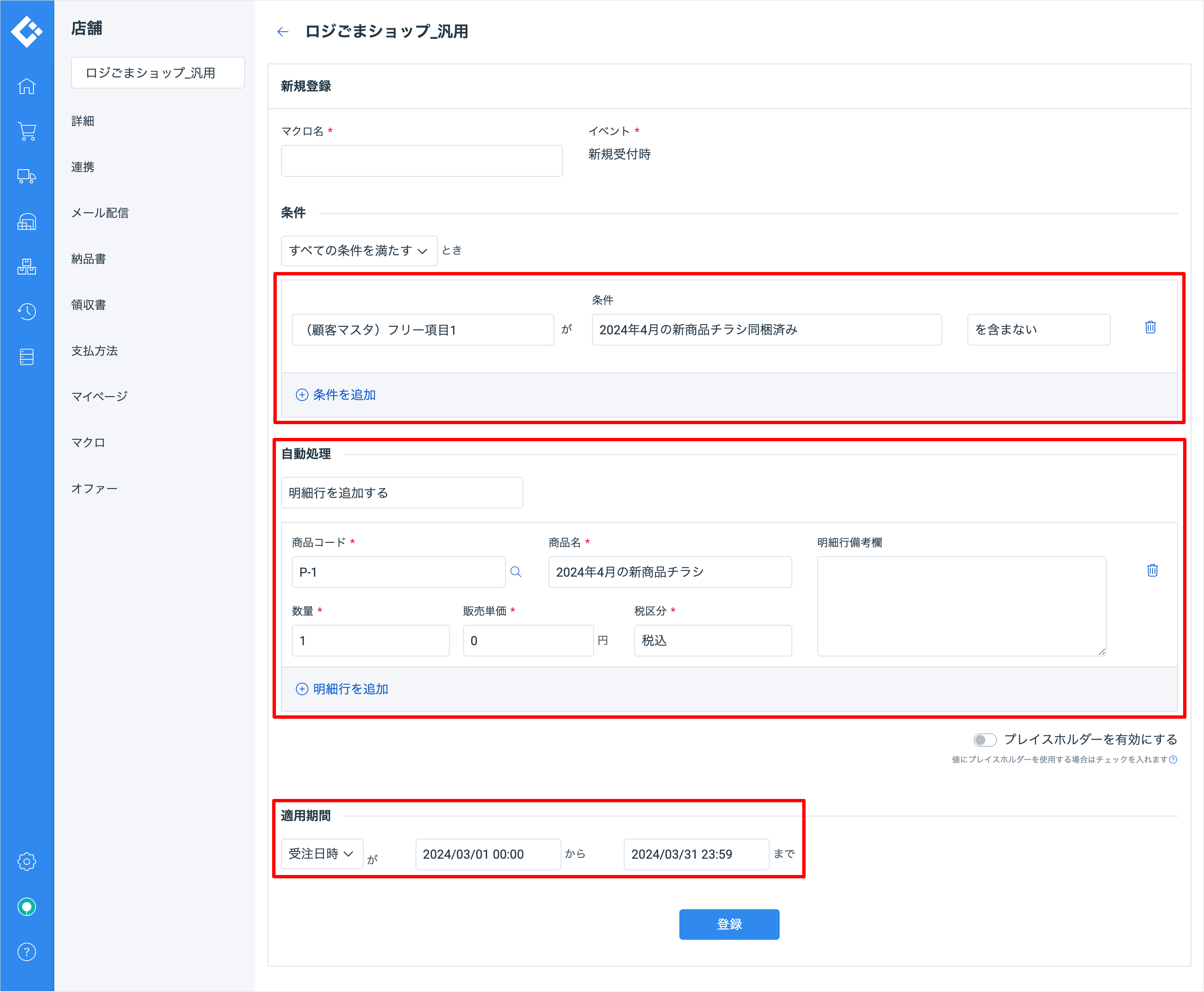Open the shopping cart icon in sidebar
1204x992 pixels.
[x=26, y=132]
